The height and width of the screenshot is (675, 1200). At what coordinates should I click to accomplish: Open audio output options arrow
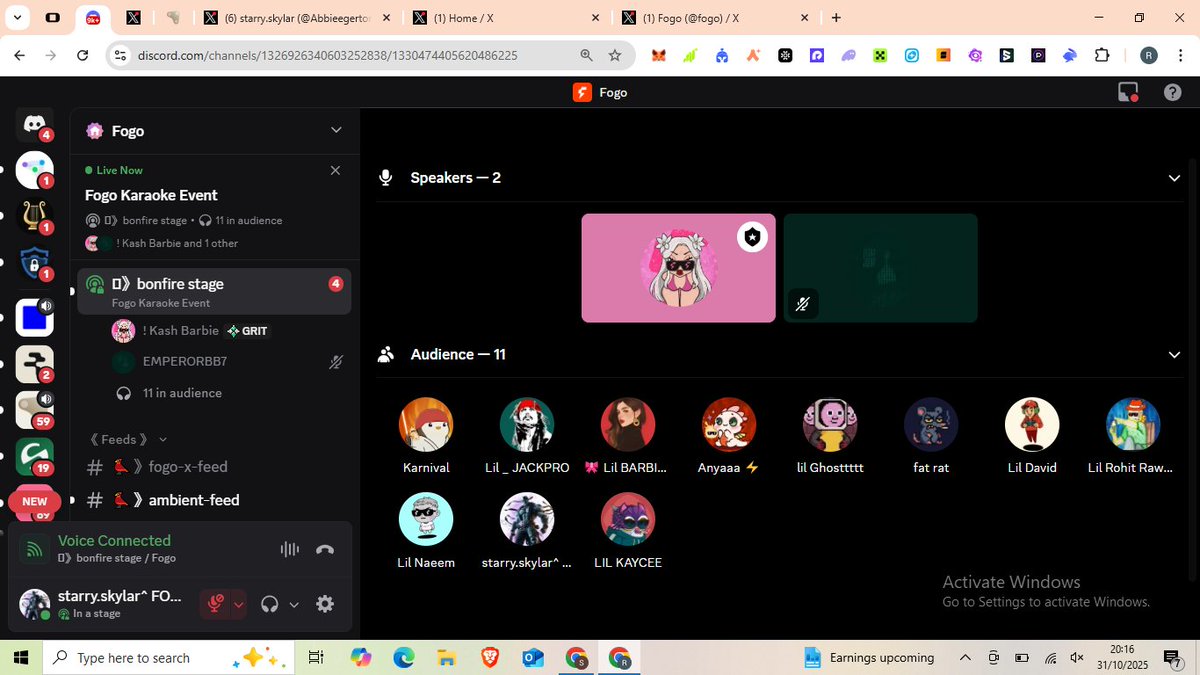click(x=294, y=604)
